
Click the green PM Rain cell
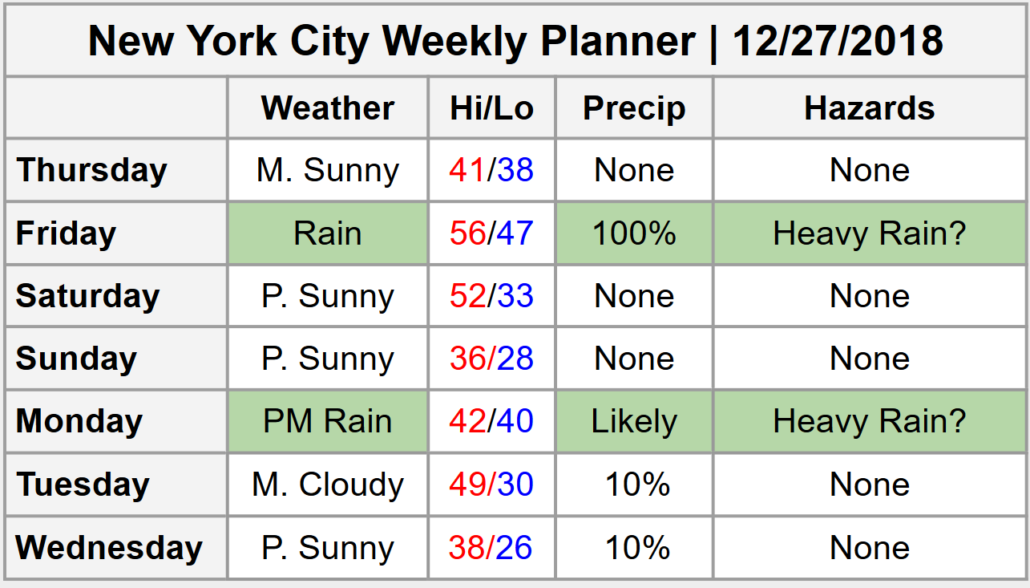(x=328, y=421)
